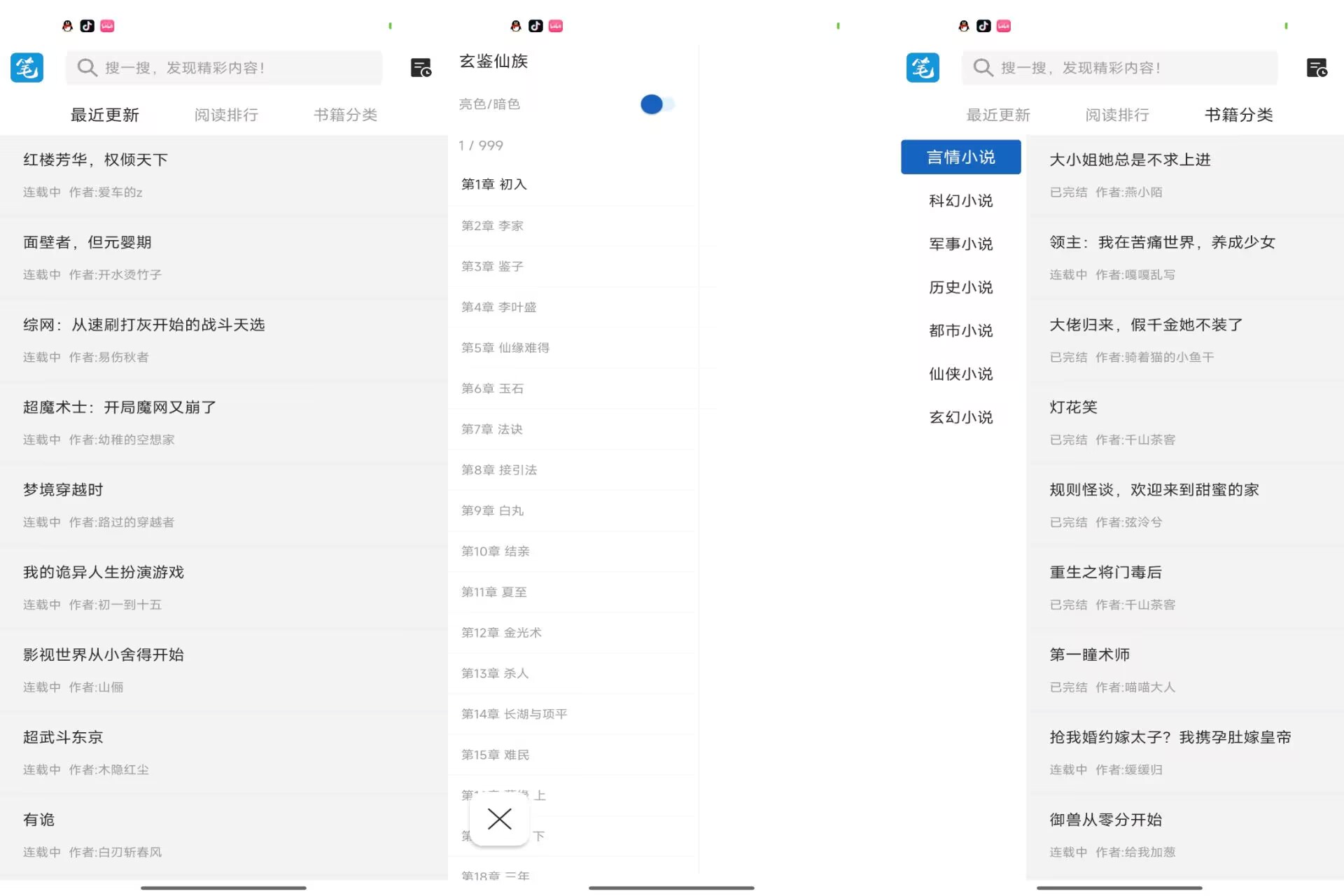Select the 玄幻小说 category
Viewport: 1344px width, 896px height.
[x=960, y=416]
